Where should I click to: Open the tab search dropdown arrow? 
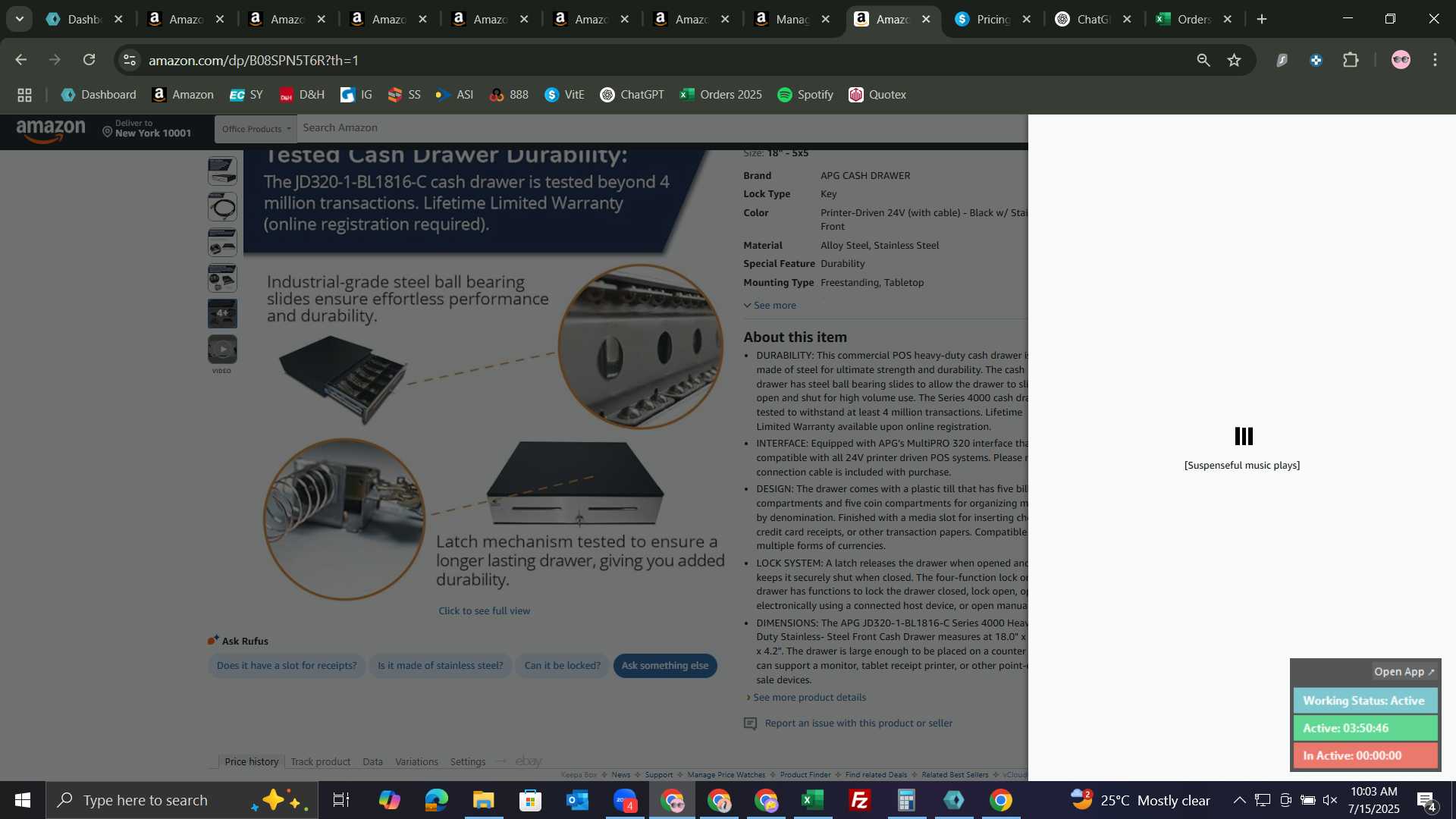tap(19, 19)
